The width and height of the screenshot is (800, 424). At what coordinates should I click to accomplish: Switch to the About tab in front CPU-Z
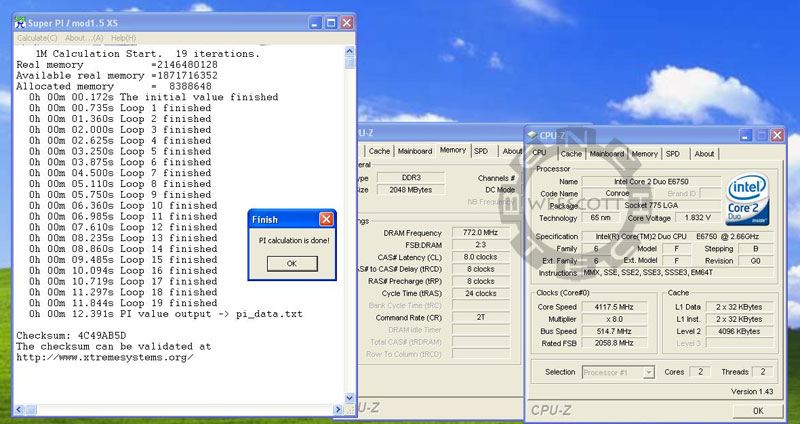[x=704, y=154]
